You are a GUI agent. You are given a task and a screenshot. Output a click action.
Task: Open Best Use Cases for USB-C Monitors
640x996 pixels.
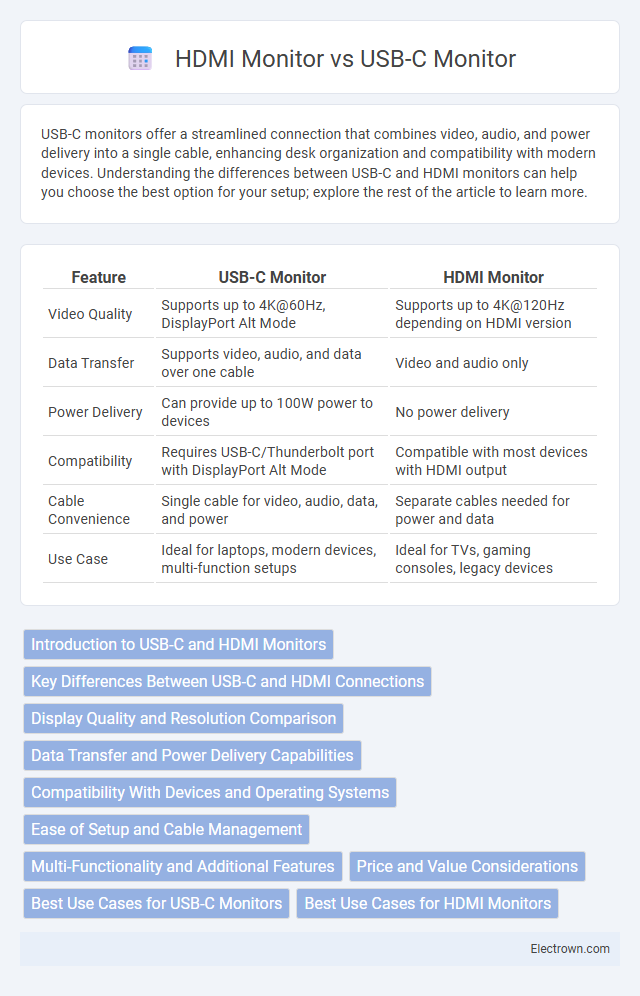[x=156, y=903]
